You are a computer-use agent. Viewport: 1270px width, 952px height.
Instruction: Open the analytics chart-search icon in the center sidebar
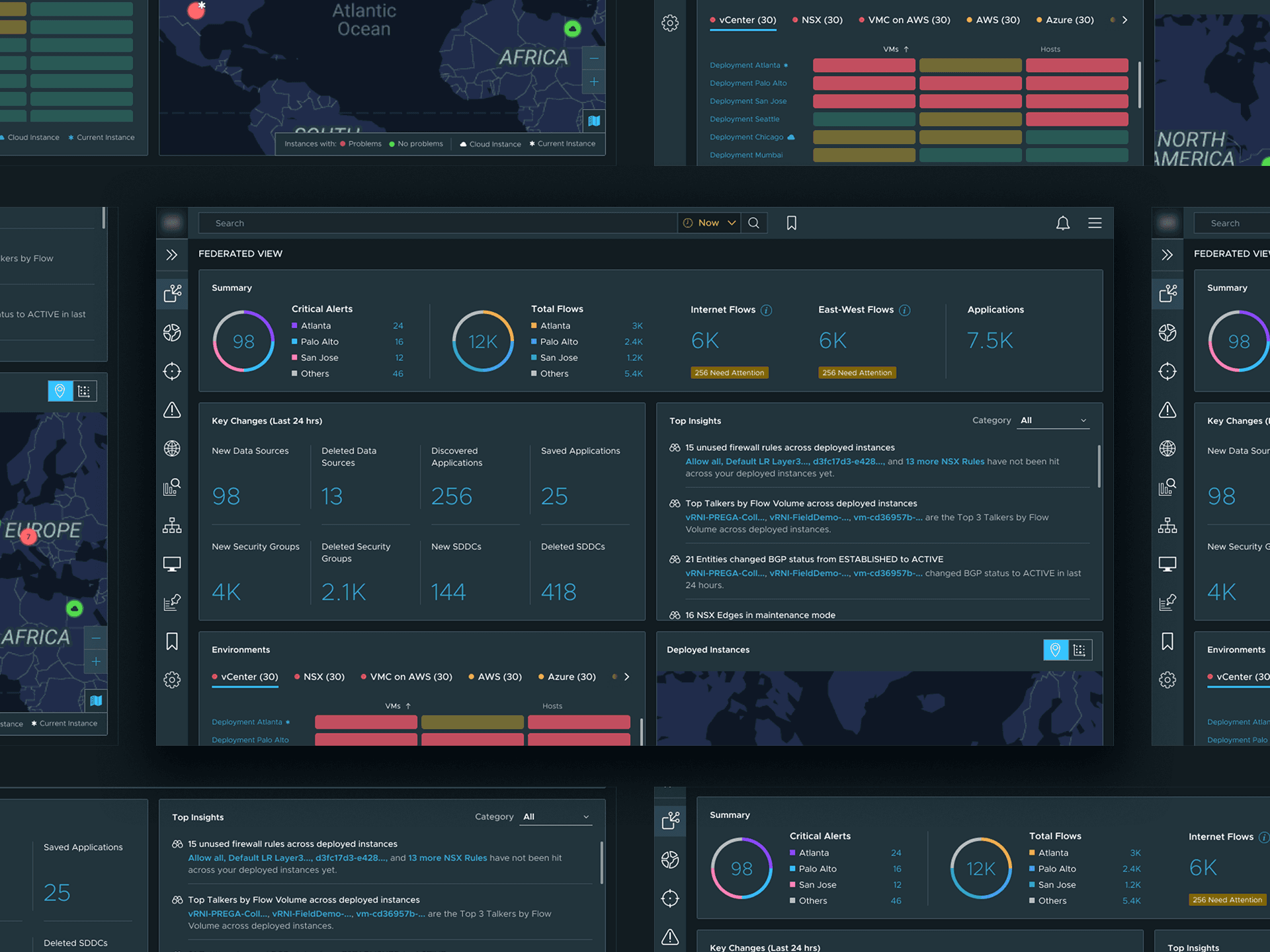click(x=172, y=487)
